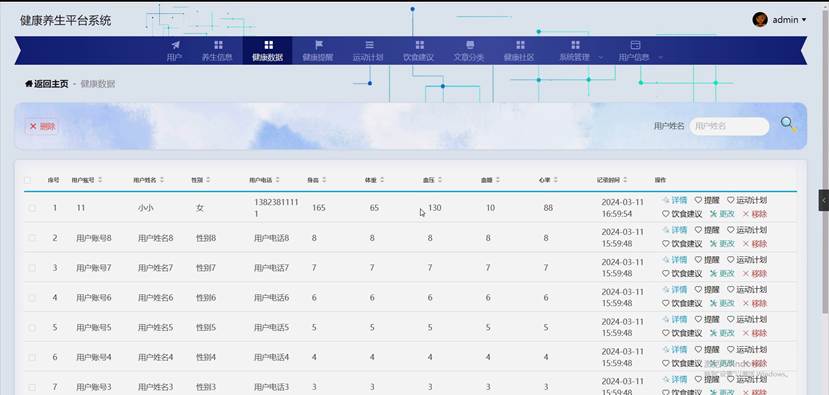Viewport: 829px width, 395px height.
Task: Click the red 删除 button
Action: coord(42,126)
